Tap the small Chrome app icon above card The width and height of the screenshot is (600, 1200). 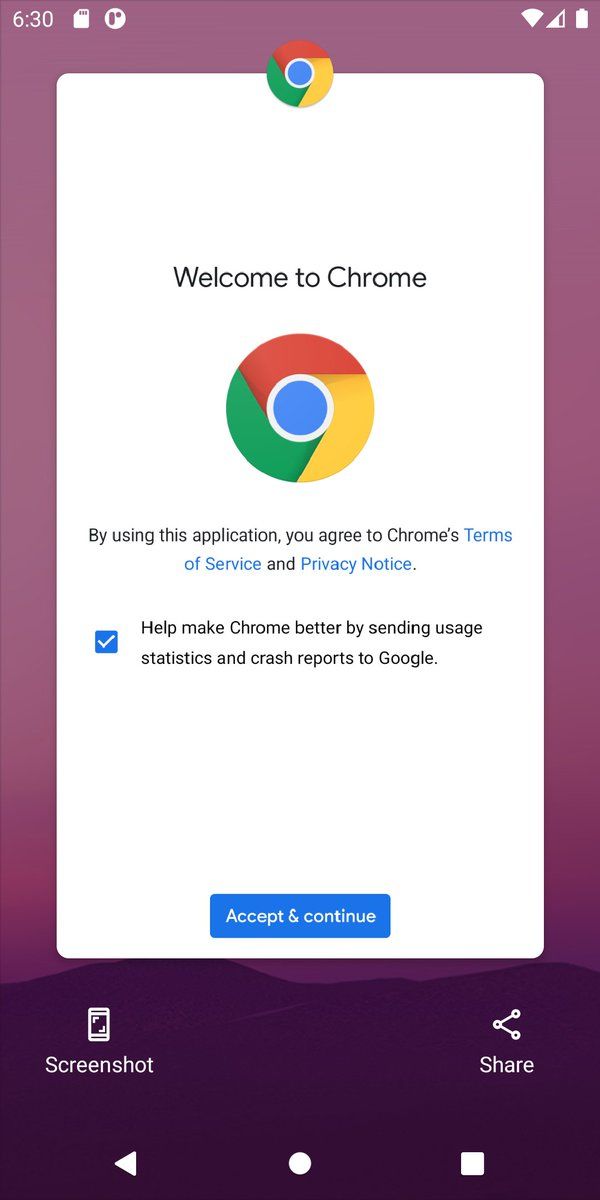coord(300,73)
